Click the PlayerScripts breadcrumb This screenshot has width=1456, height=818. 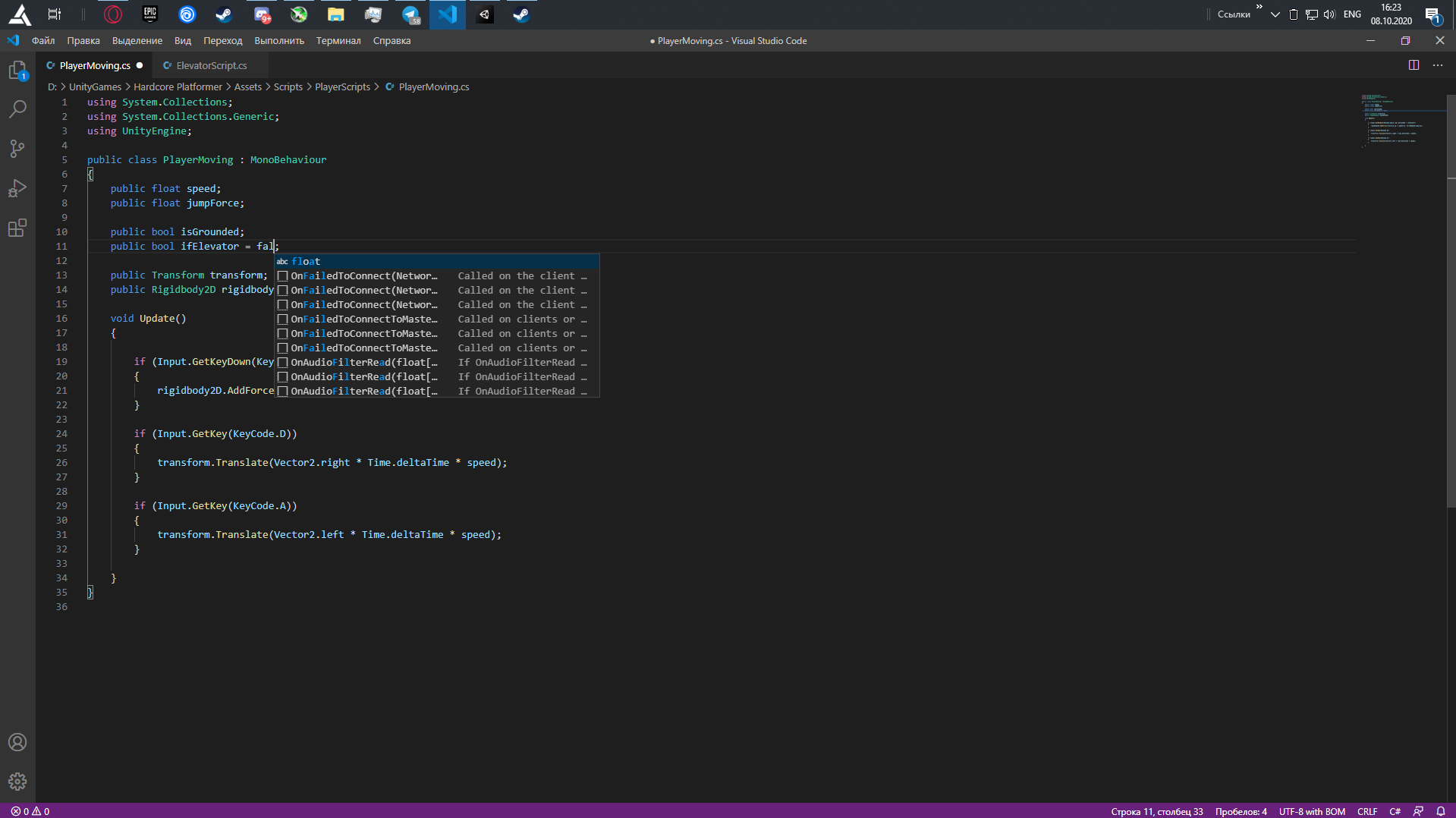tap(342, 87)
